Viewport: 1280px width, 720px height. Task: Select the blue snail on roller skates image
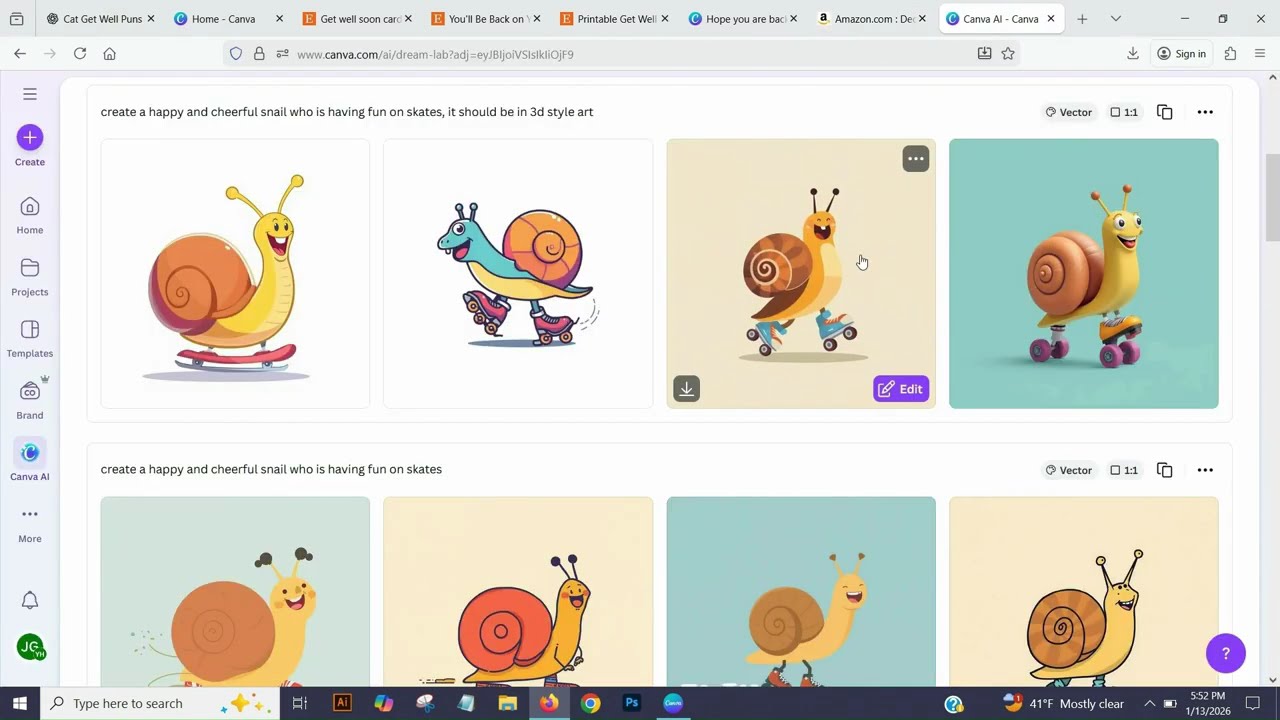(518, 274)
